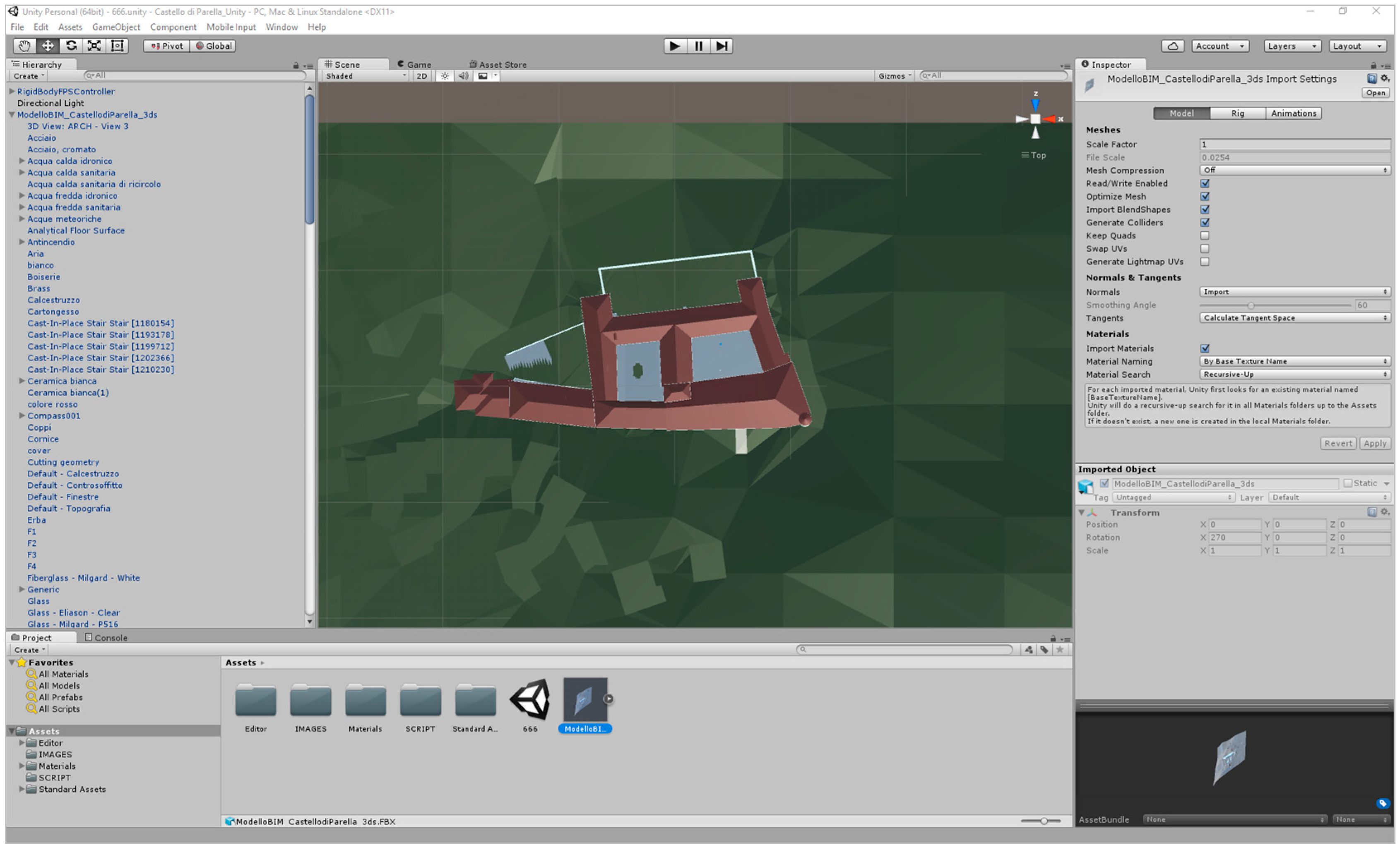The width and height of the screenshot is (1400, 850).
Task: Enable the Keep Quads checkbox
Action: click(x=1205, y=236)
